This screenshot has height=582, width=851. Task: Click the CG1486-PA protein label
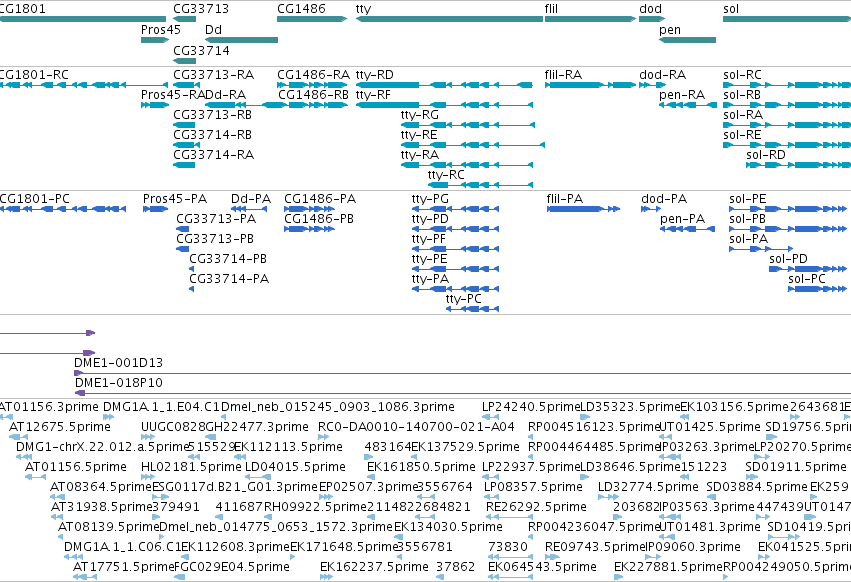320,199
